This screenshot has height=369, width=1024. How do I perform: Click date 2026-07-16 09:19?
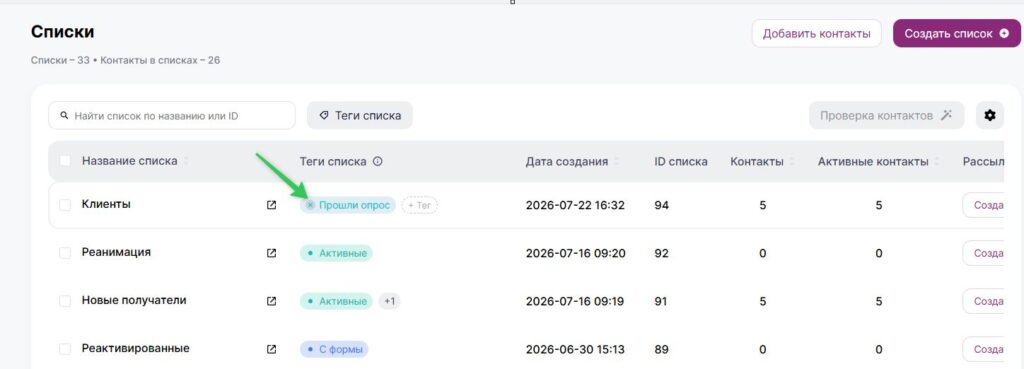tap(575, 301)
